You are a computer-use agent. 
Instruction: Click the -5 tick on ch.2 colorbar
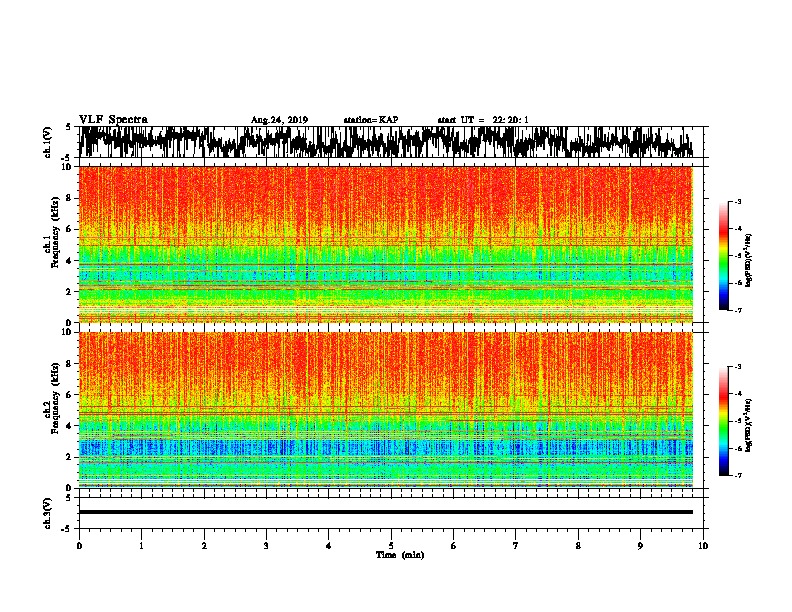[738, 421]
